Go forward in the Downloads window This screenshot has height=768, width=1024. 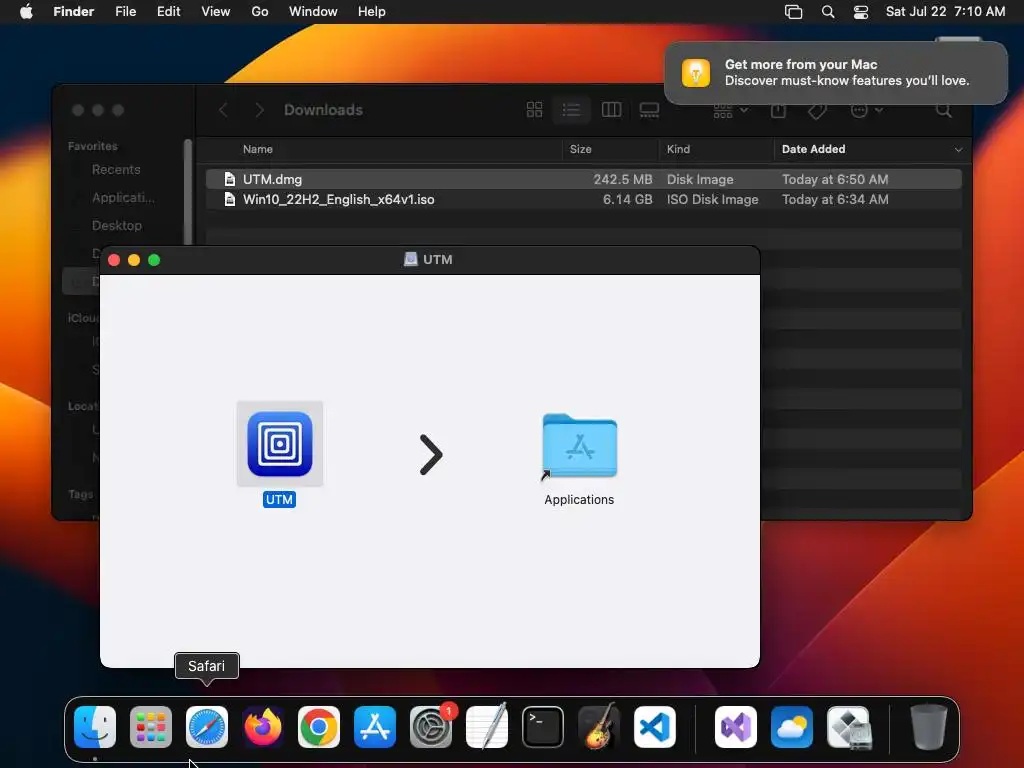[259, 110]
